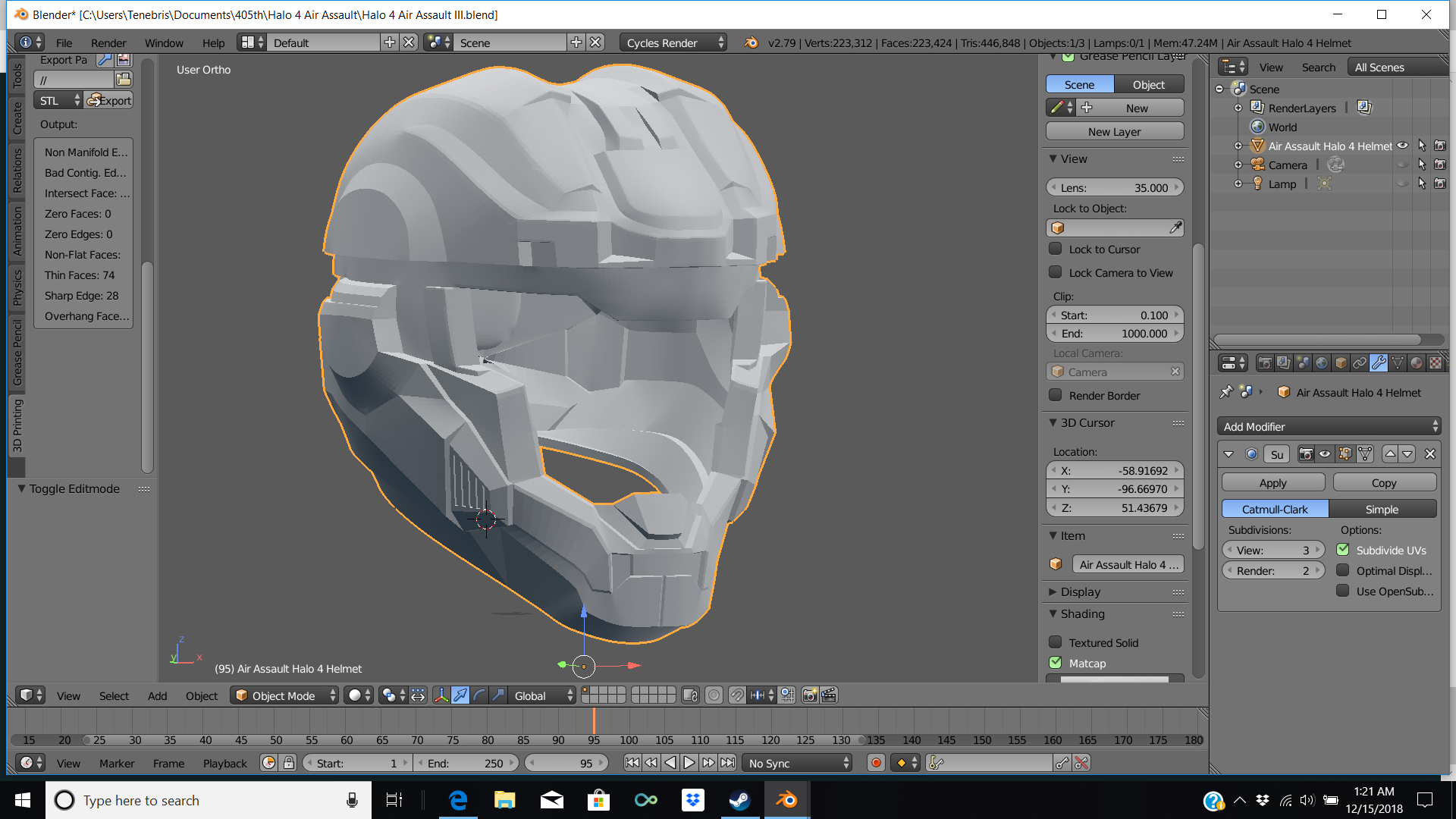Select the scale manipulator icon
This screenshot has height=819, width=1456.
coord(498,695)
